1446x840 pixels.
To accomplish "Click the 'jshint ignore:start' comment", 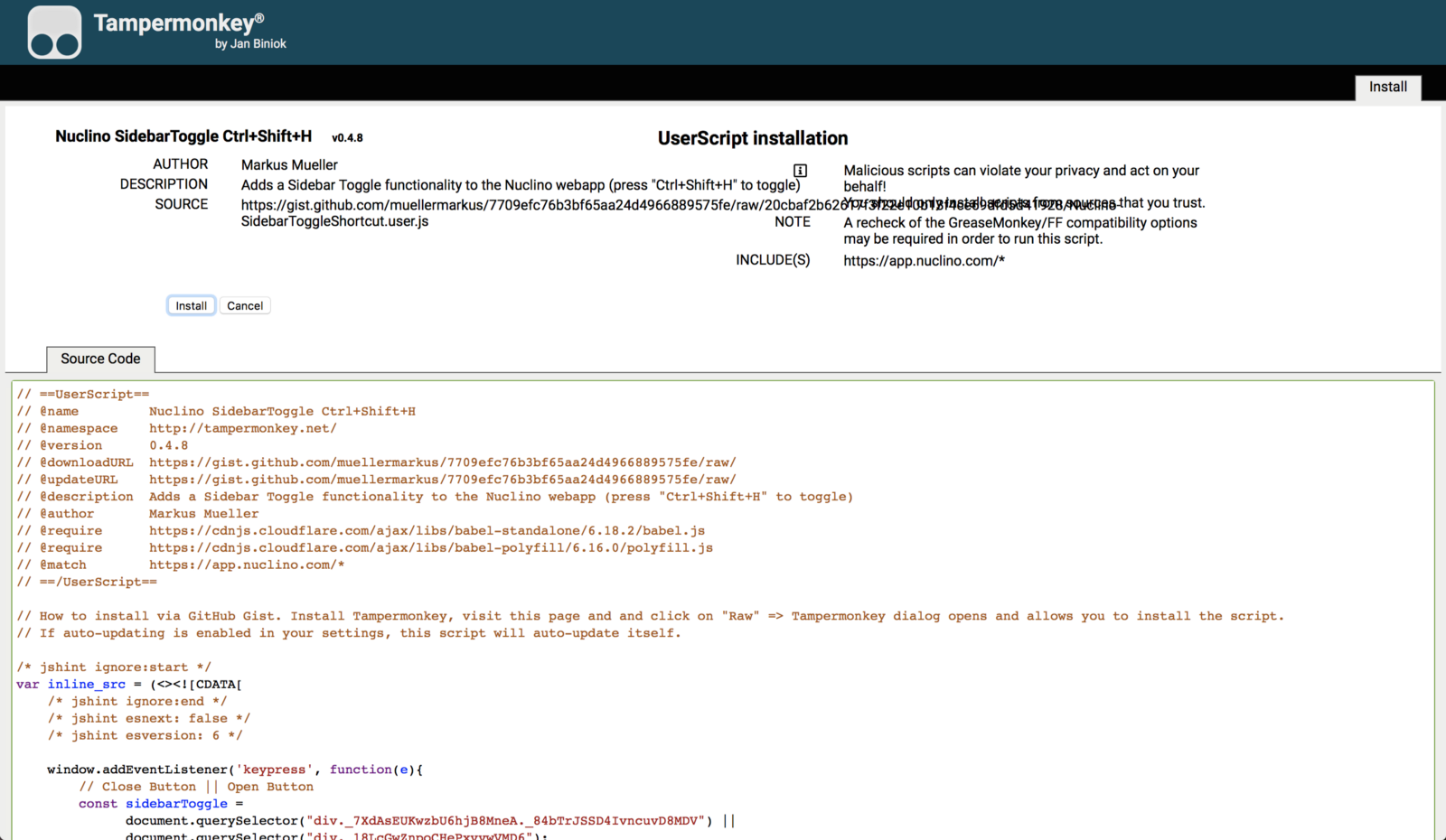I will tap(114, 667).
